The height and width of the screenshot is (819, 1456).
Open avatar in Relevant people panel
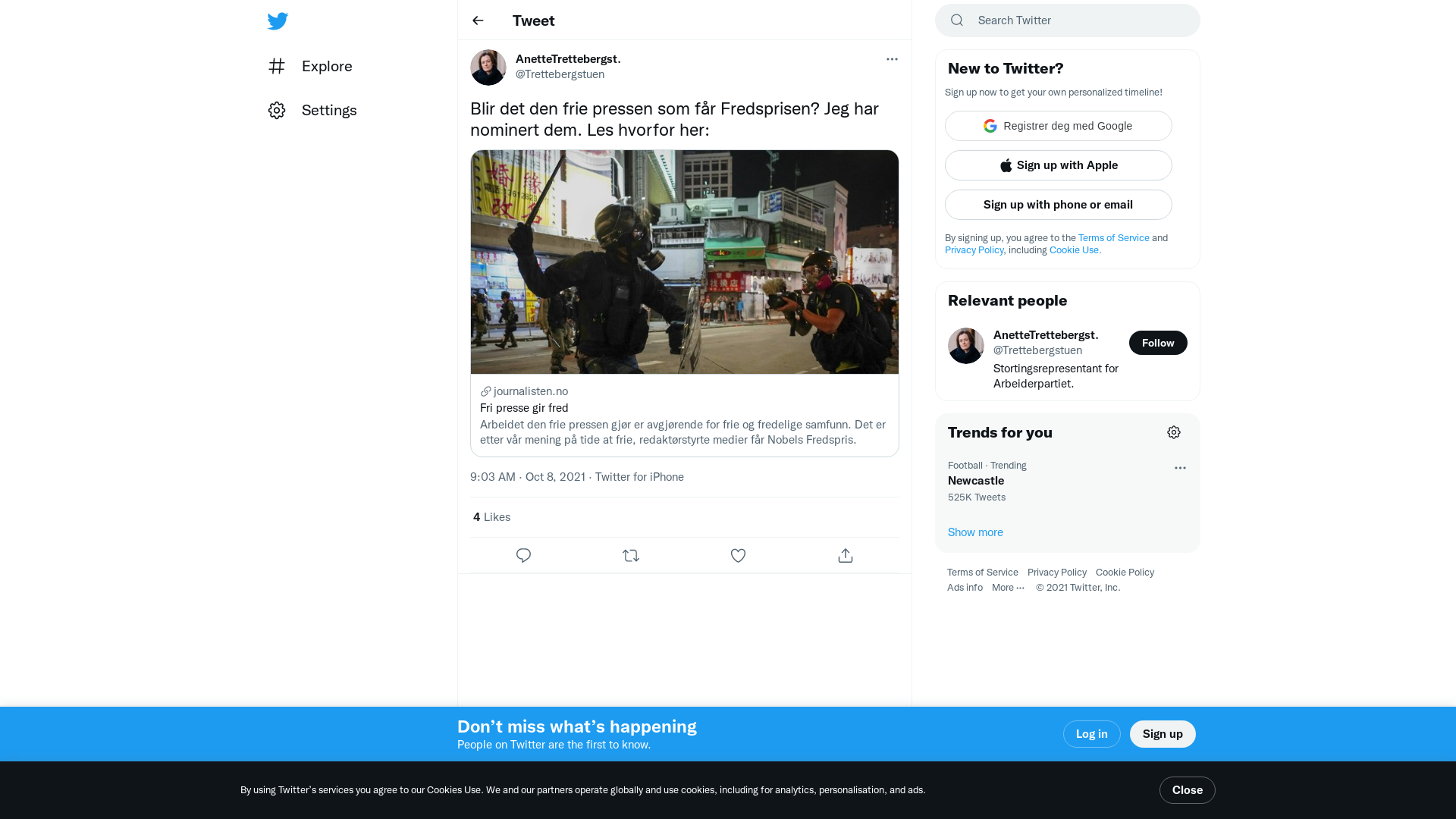click(966, 346)
